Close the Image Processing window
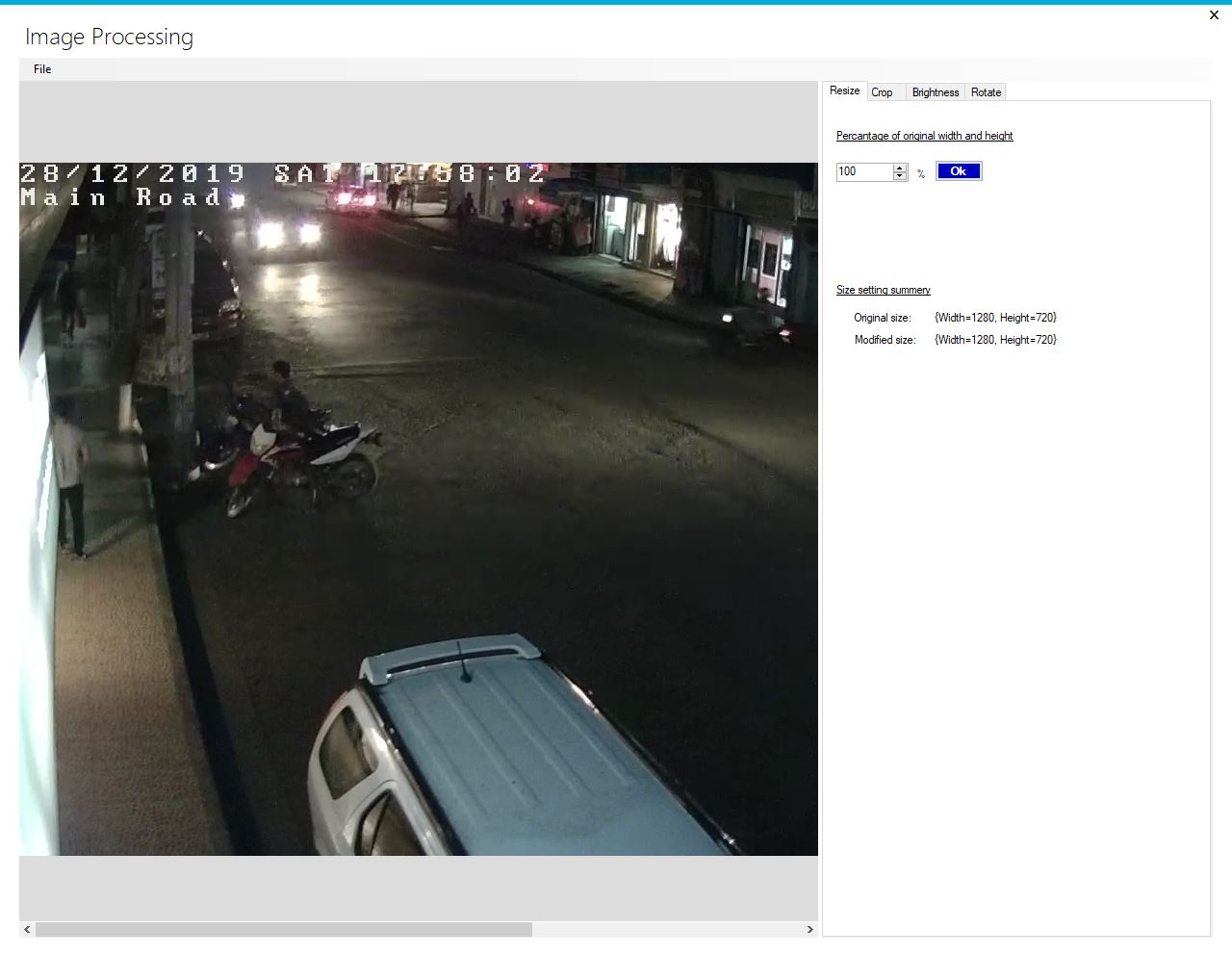This screenshot has height=956, width=1232. 1214,14
